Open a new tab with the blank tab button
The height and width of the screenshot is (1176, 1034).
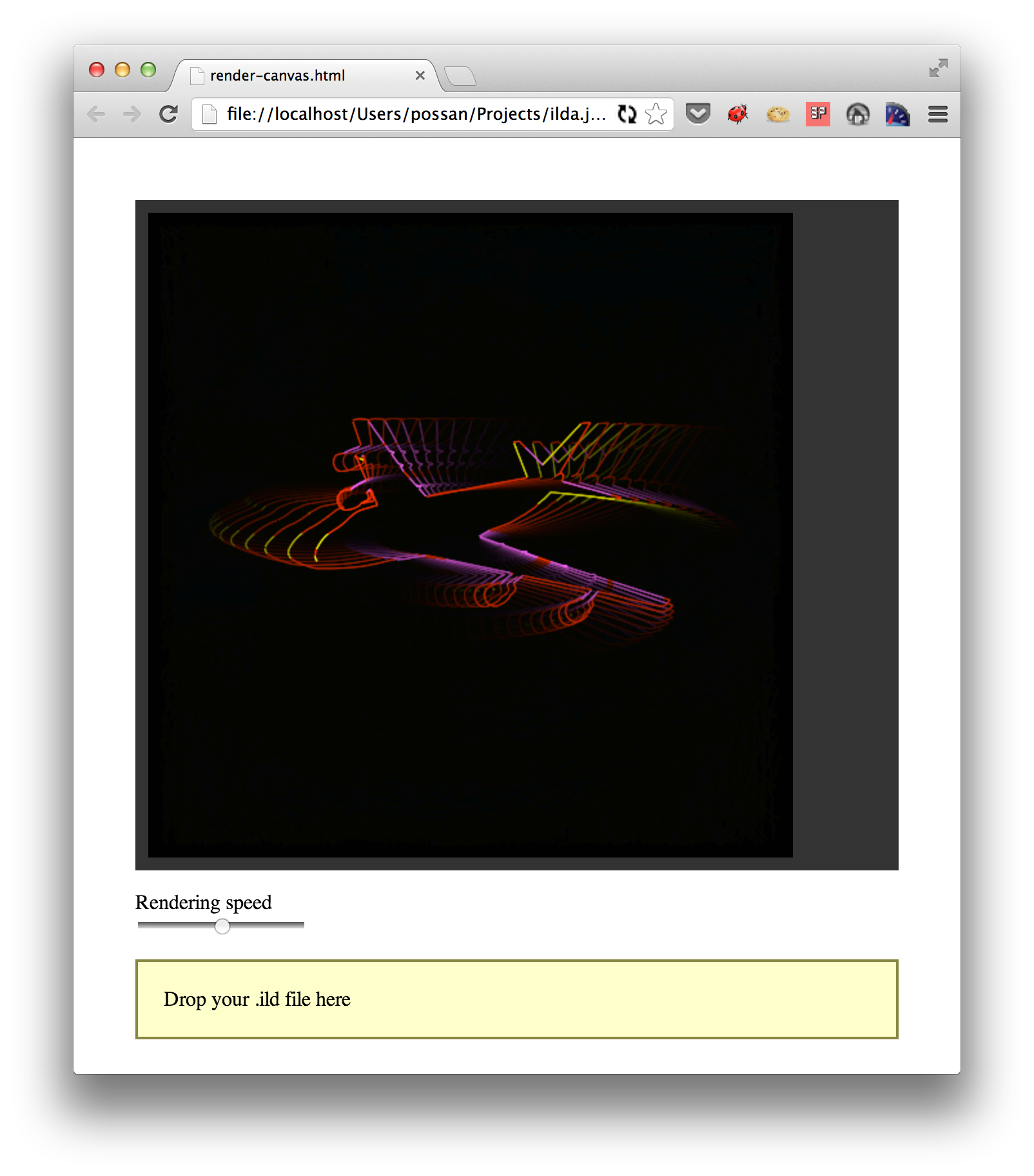pyautogui.click(x=460, y=76)
